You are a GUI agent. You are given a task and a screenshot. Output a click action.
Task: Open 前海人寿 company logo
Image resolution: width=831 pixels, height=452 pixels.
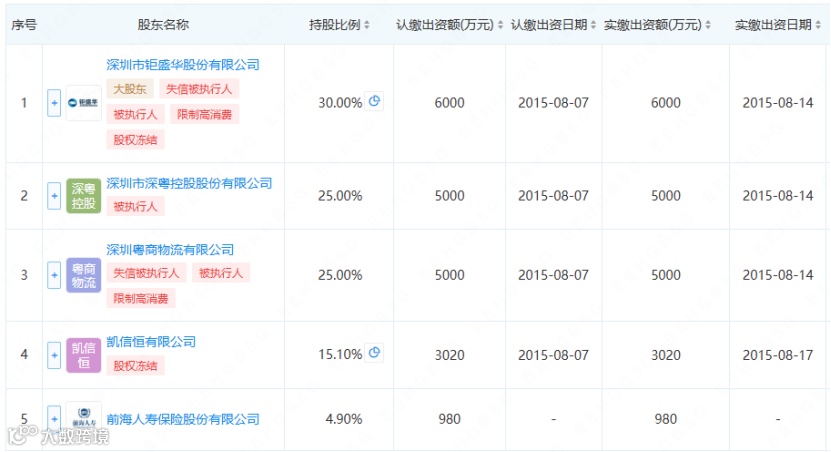coord(83,418)
